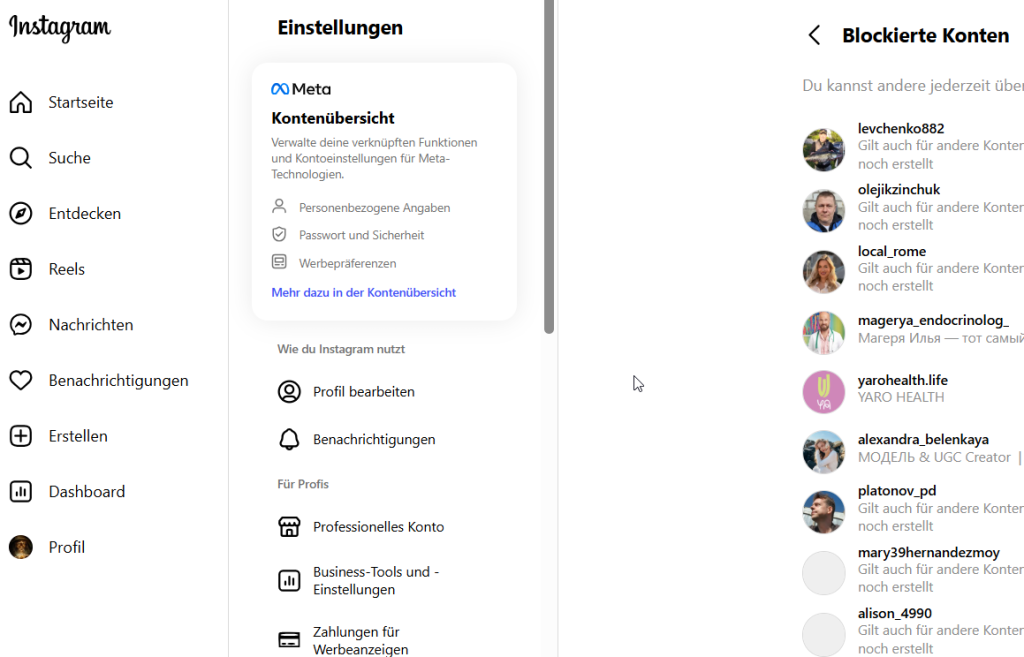Viewport: 1024px width, 657px height.
Task: Open Entdecken compass icon
Action: [21, 214]
